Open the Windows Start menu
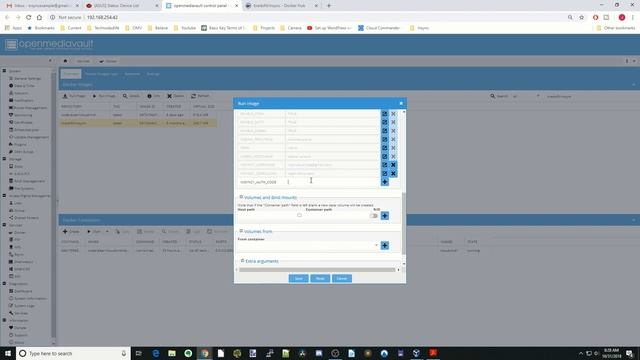 click(8, 353)
